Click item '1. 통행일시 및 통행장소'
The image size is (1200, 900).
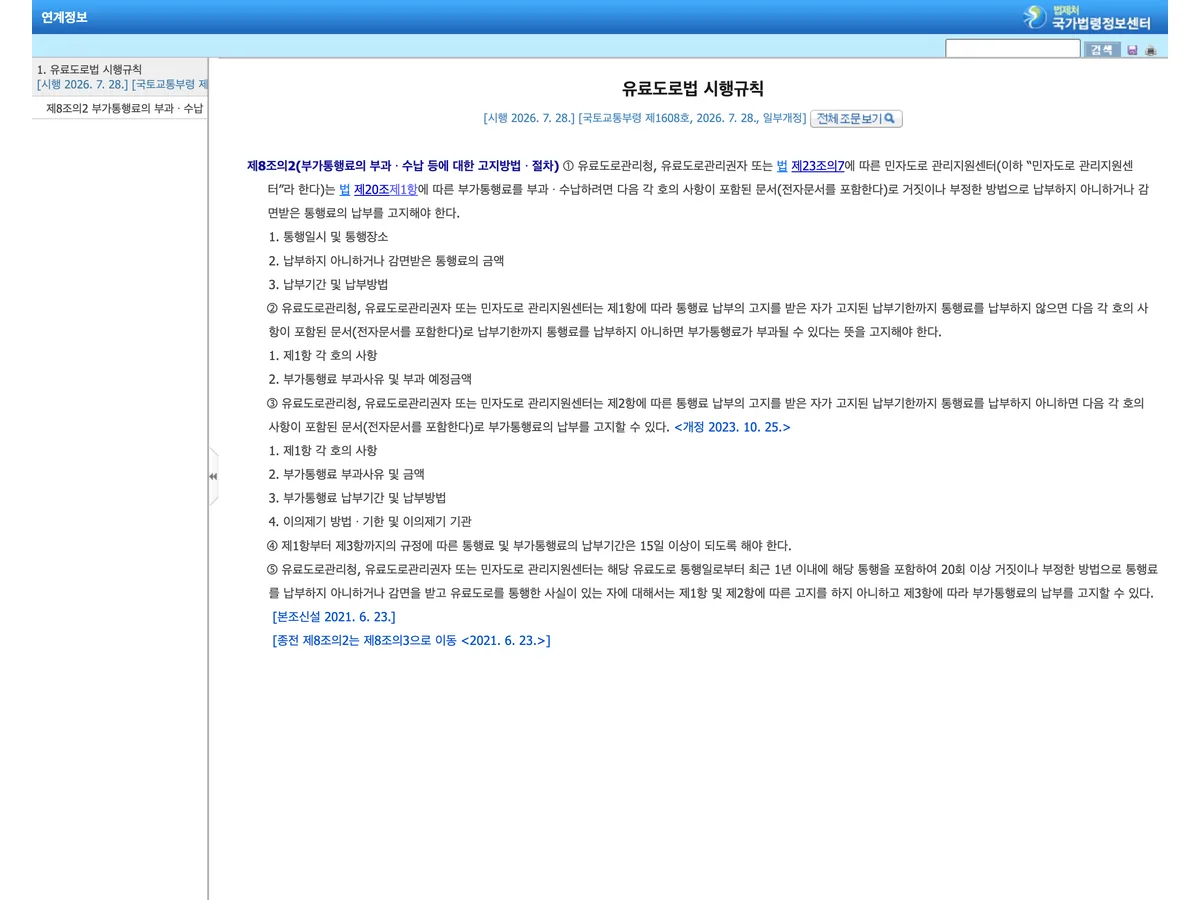tap(328, 237)
